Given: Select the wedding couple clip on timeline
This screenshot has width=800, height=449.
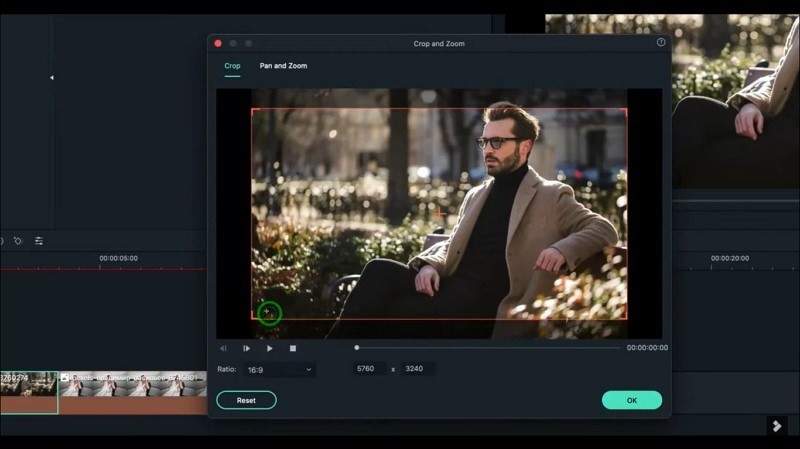Looking at the screenshot, I should click(x=133, y=392).
